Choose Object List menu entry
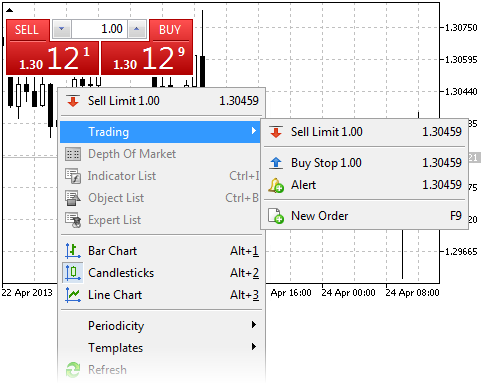 click(x=161, y=198)
